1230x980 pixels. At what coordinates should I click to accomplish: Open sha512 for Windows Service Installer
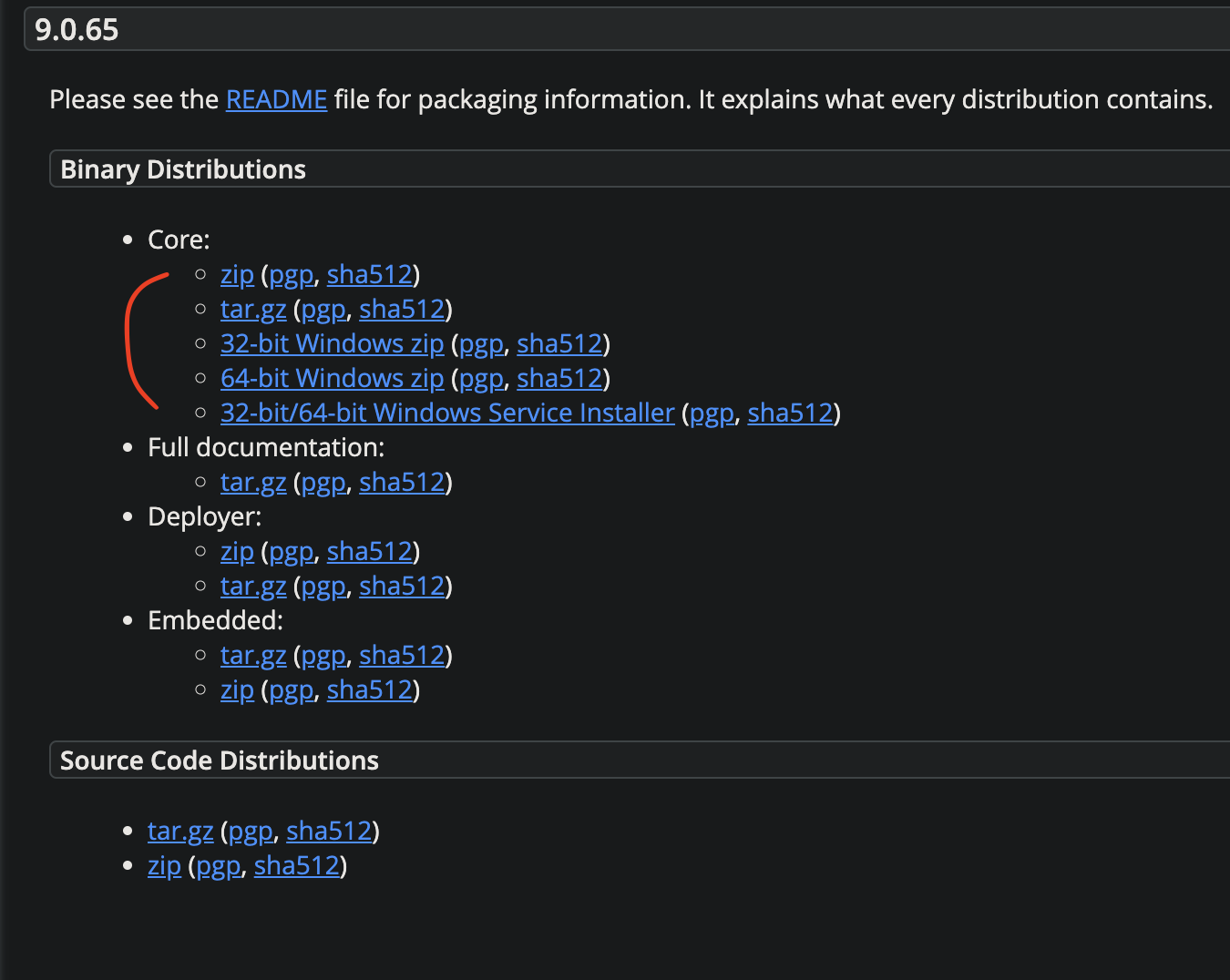pyautogui.click(x=790, y=413)
